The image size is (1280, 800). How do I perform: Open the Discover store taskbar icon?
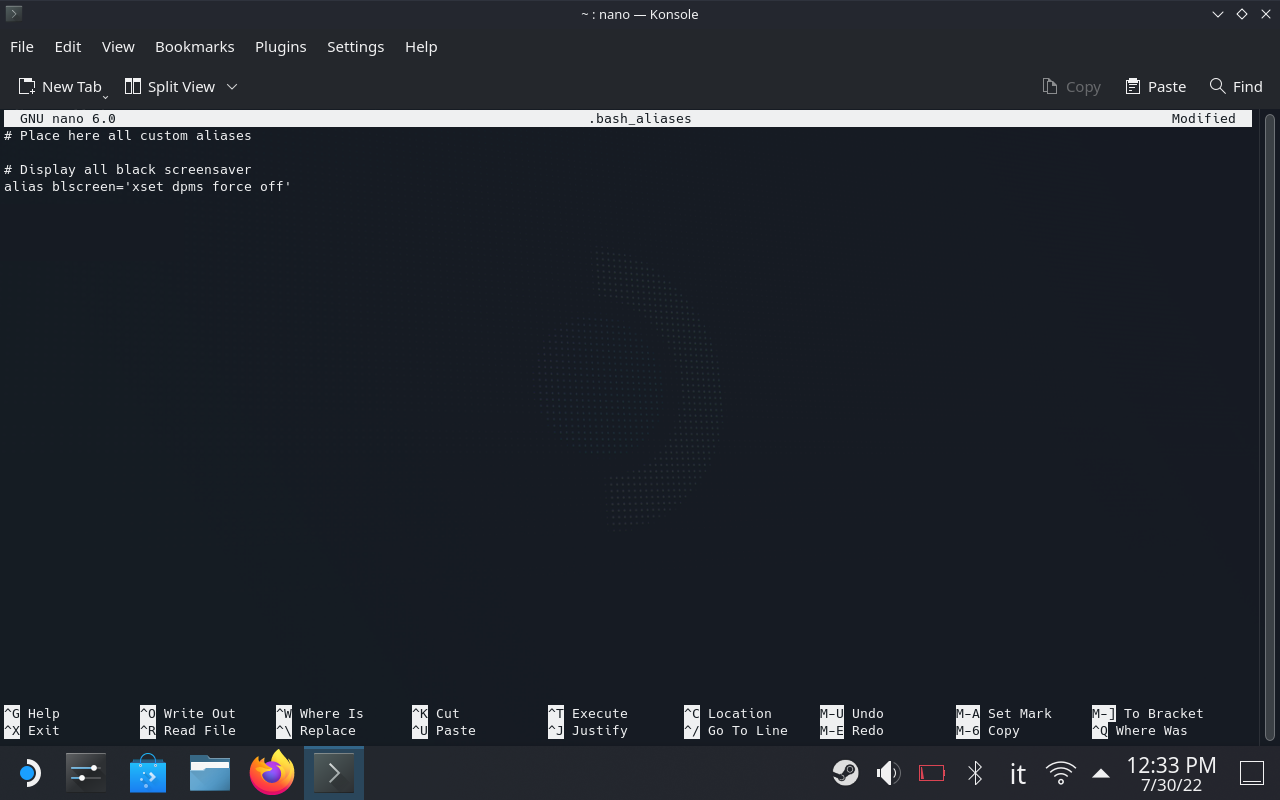[148, 773]
